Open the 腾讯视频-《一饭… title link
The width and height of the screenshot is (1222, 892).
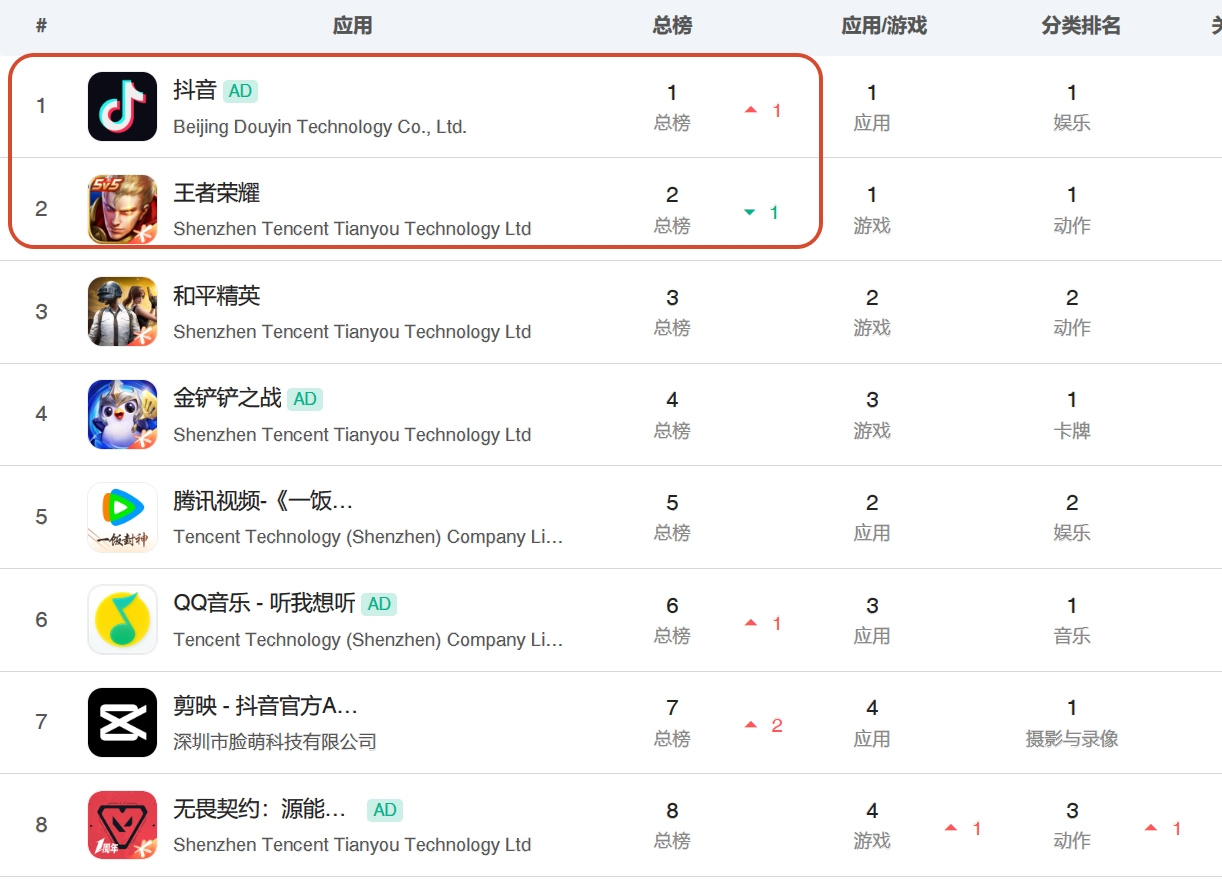[263, 501]
